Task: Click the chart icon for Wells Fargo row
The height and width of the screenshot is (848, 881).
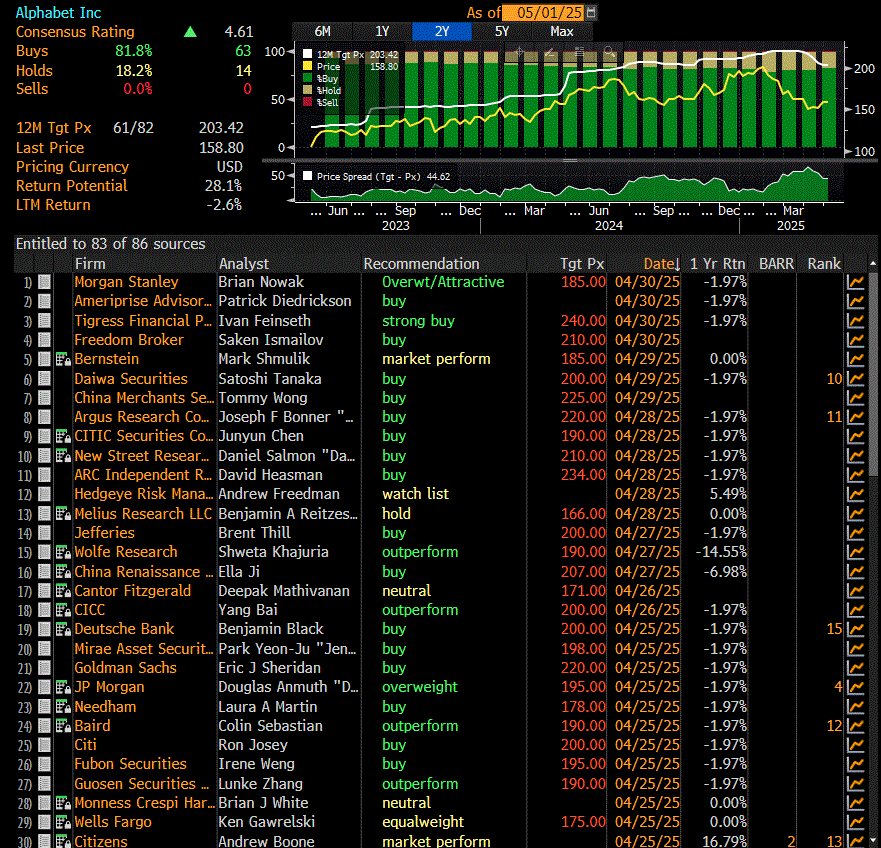Action: (x=856, y=822)
